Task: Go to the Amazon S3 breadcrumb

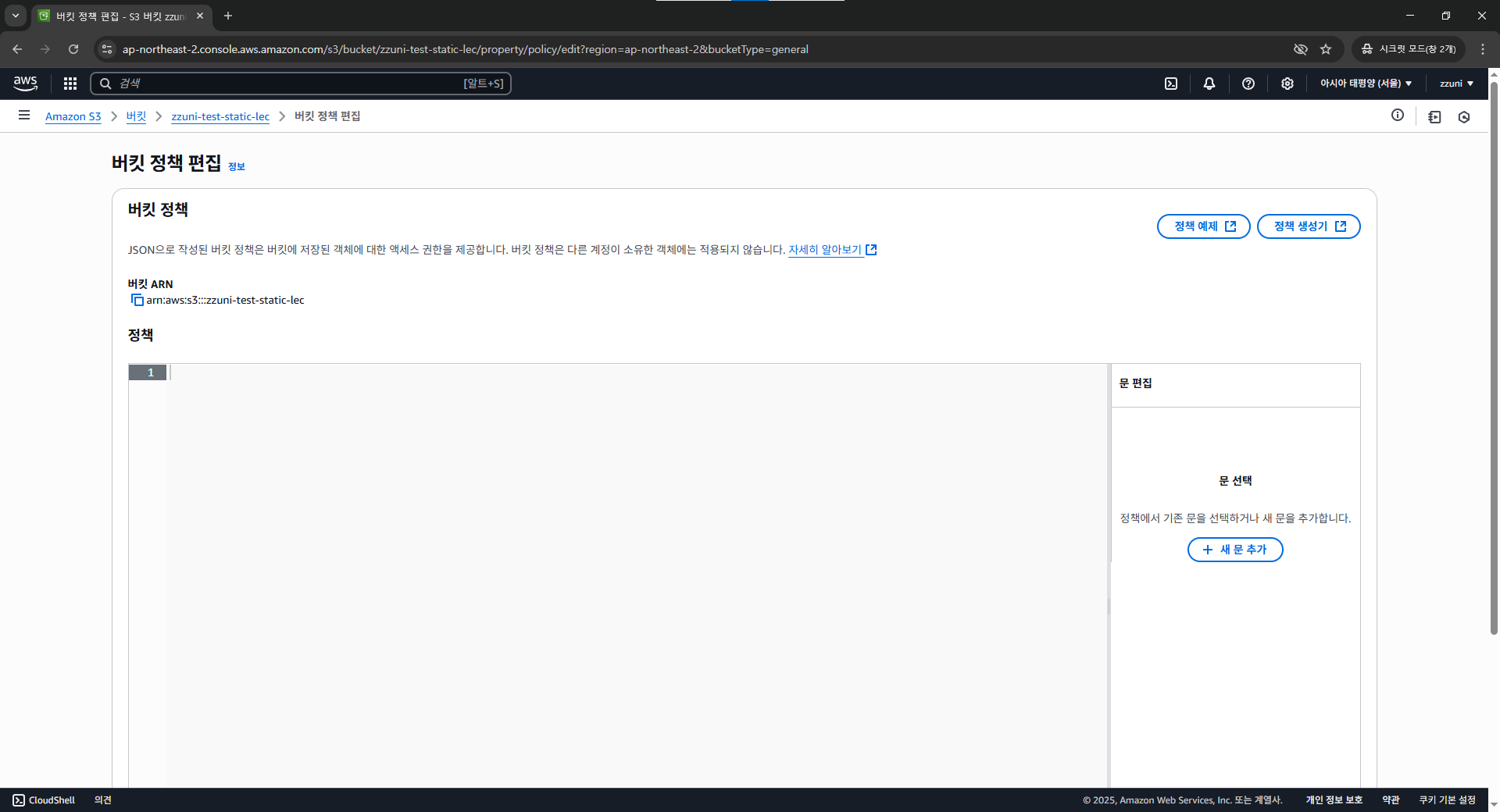Action: pyautogui.click(x=73, y=116)
